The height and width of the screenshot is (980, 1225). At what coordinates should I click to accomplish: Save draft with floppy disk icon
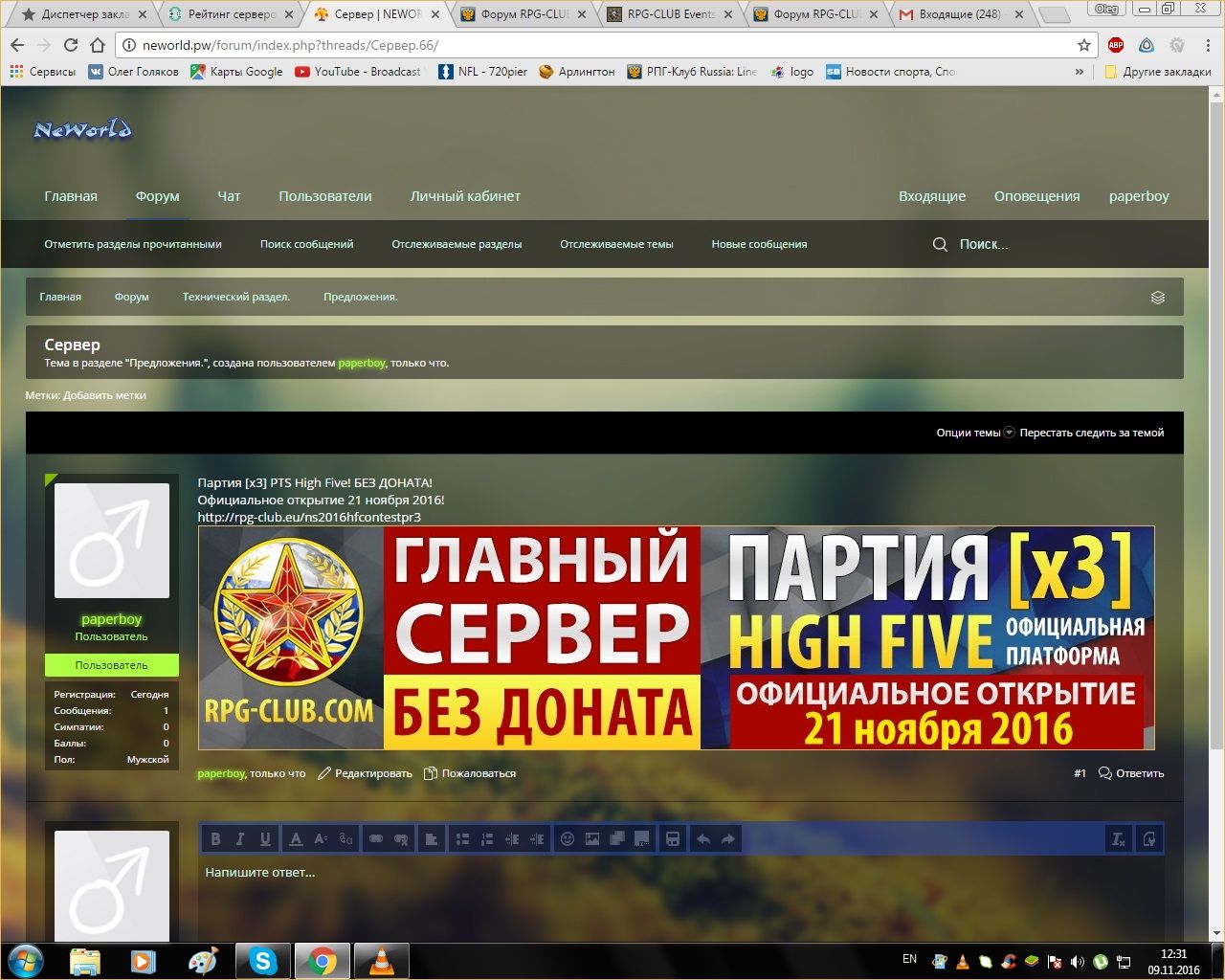point(673,839)
